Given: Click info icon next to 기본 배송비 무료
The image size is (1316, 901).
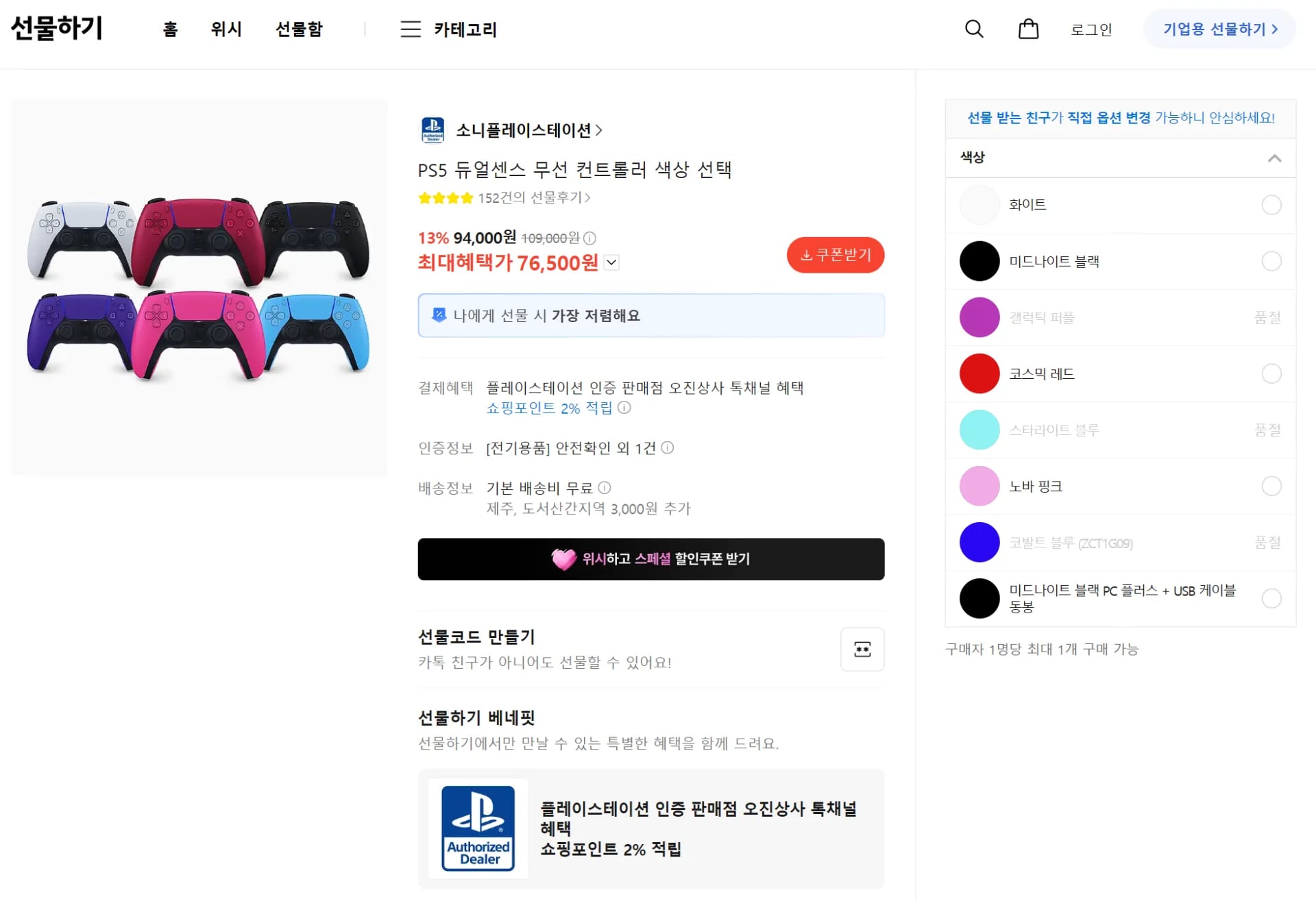Looking at the screenshot, I should [604, 488].
